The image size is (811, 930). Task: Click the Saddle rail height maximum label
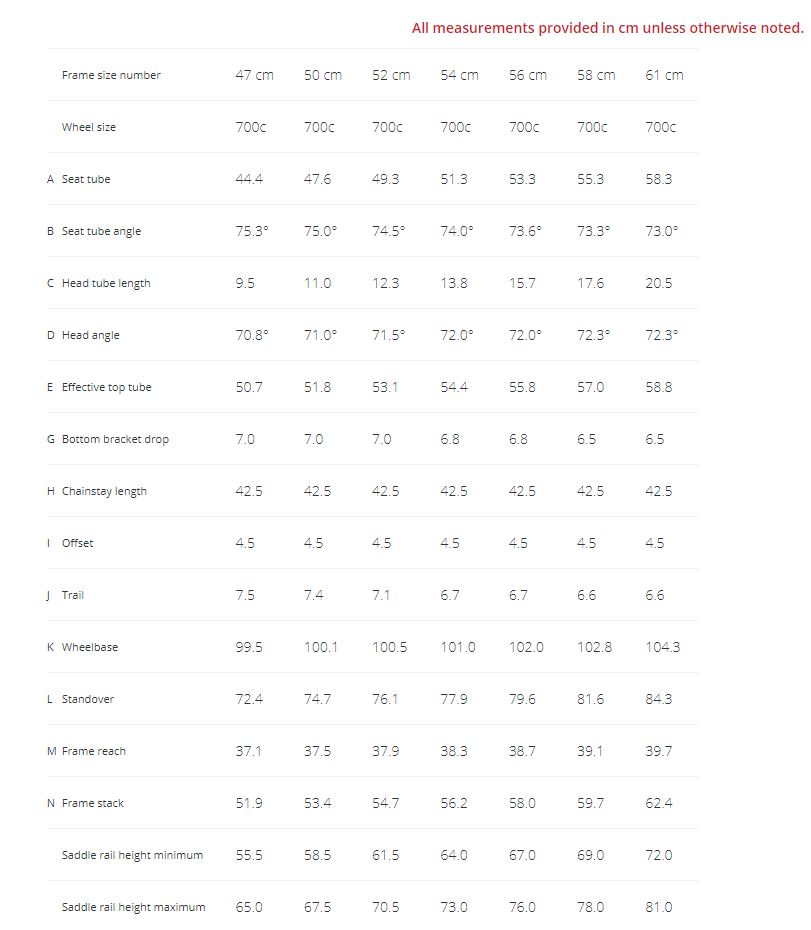pyautogui.click(x=133, y=907)
